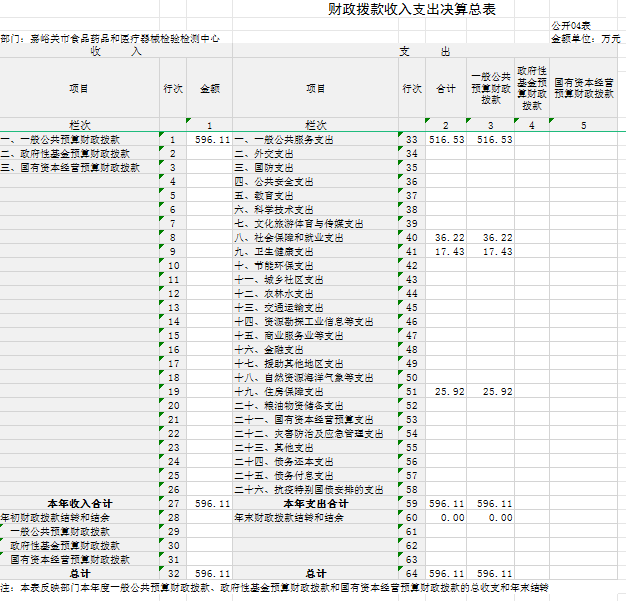Screen dimensions: 626x601
Task: Select the 二十二、灾害防治及应急管理支出 cell
Action: point(309,434)
